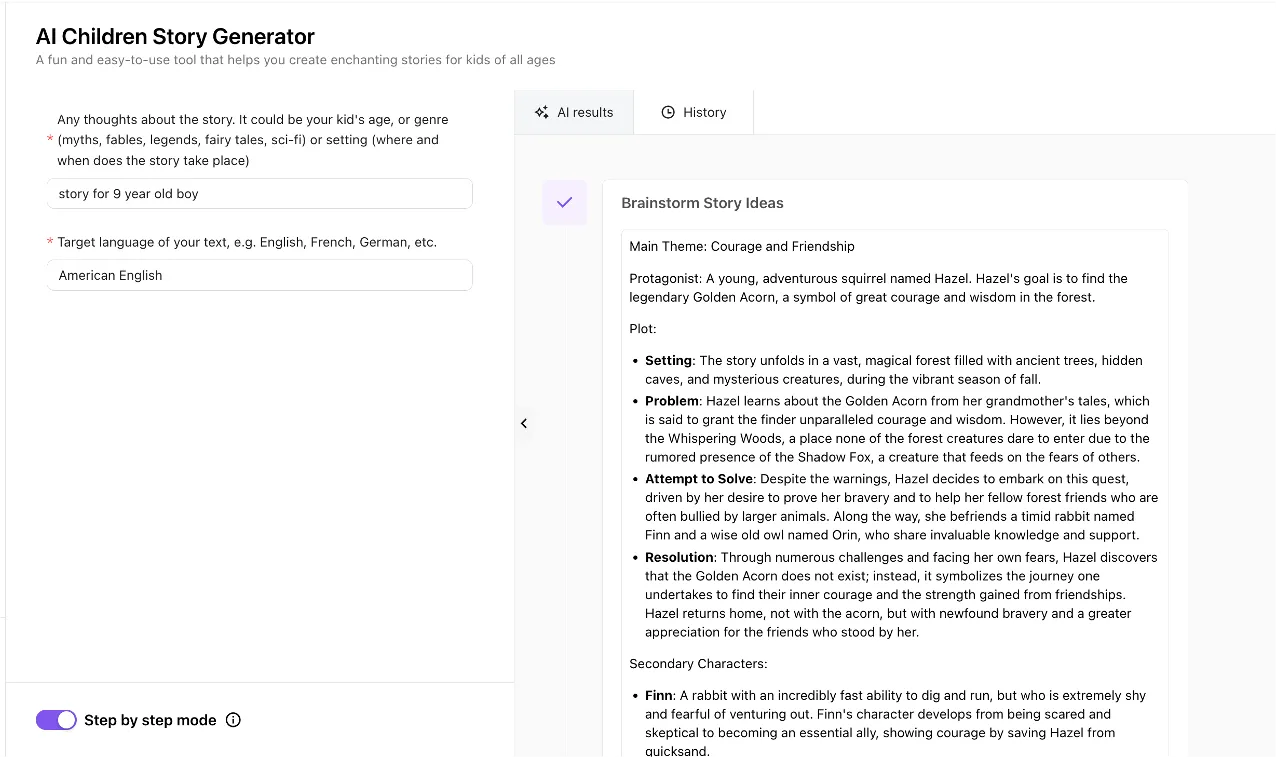
Task: Collapse the left input panel with the chevron
Action: tap(524, 423)
